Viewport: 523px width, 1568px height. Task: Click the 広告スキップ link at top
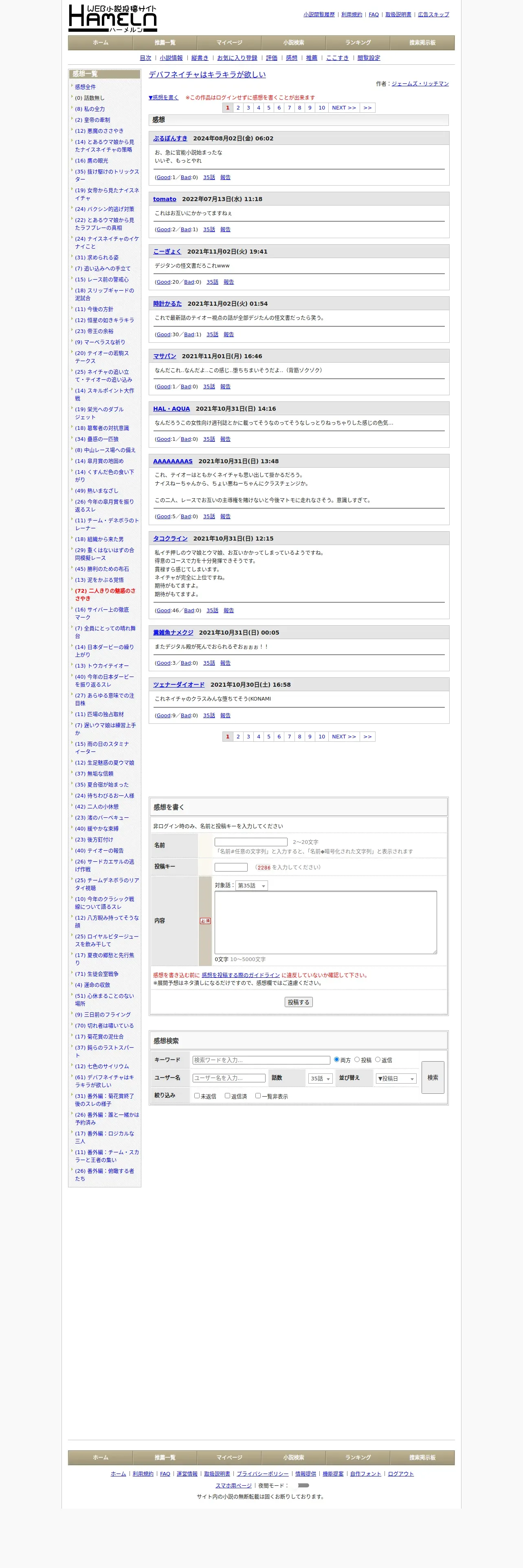pos(433,15)
